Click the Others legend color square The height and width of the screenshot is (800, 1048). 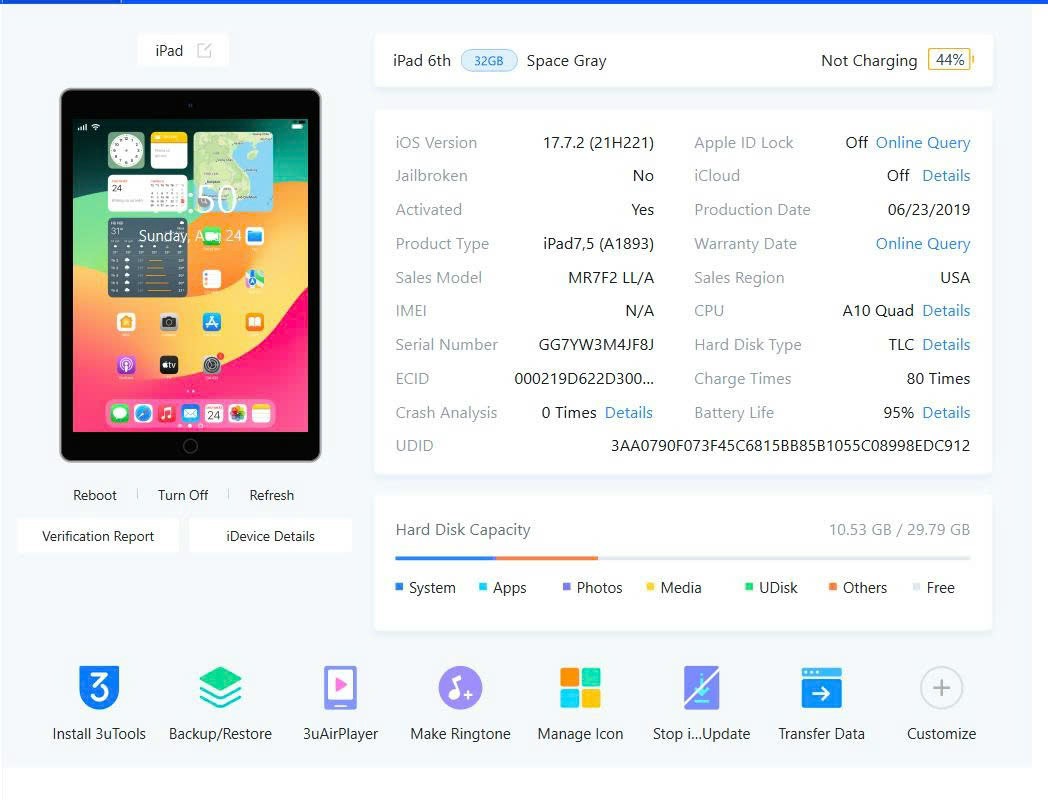[x=832, y=587]
